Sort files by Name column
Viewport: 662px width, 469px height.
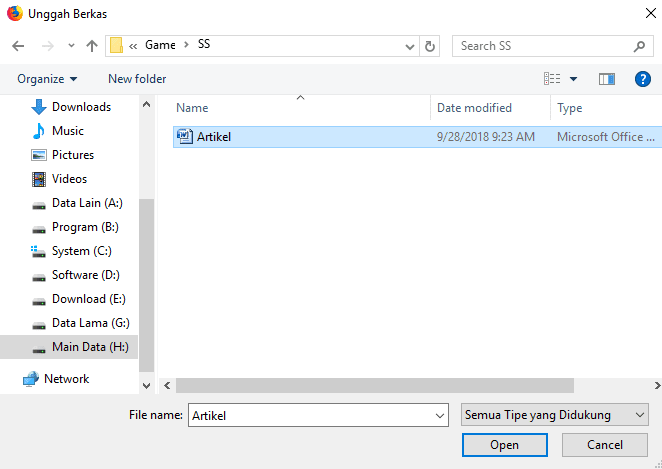pos(192,108)
